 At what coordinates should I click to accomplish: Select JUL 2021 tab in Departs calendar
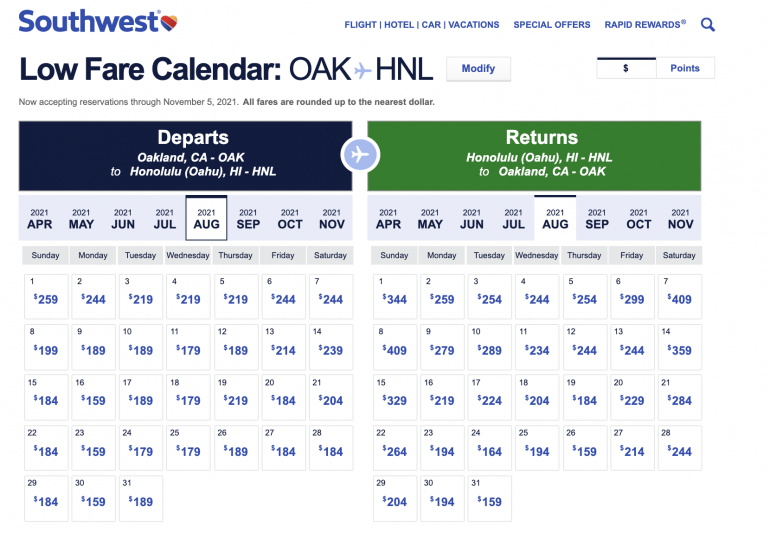coord(165,218)
